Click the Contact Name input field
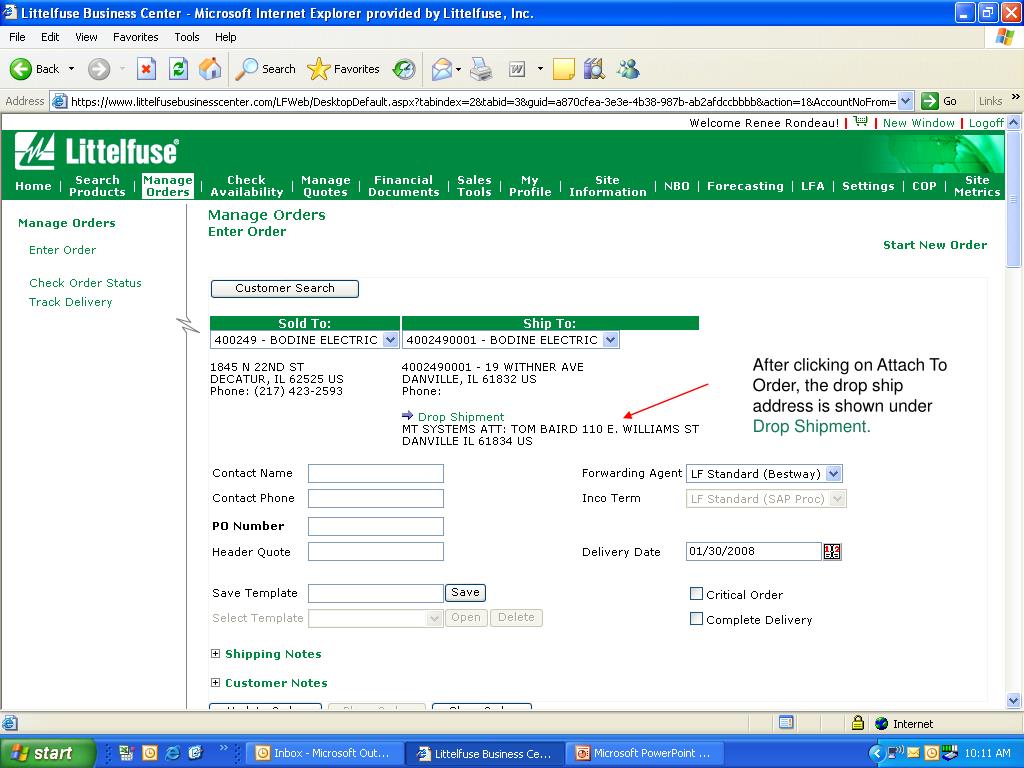1024x768 pixels. tap(376, 473)
